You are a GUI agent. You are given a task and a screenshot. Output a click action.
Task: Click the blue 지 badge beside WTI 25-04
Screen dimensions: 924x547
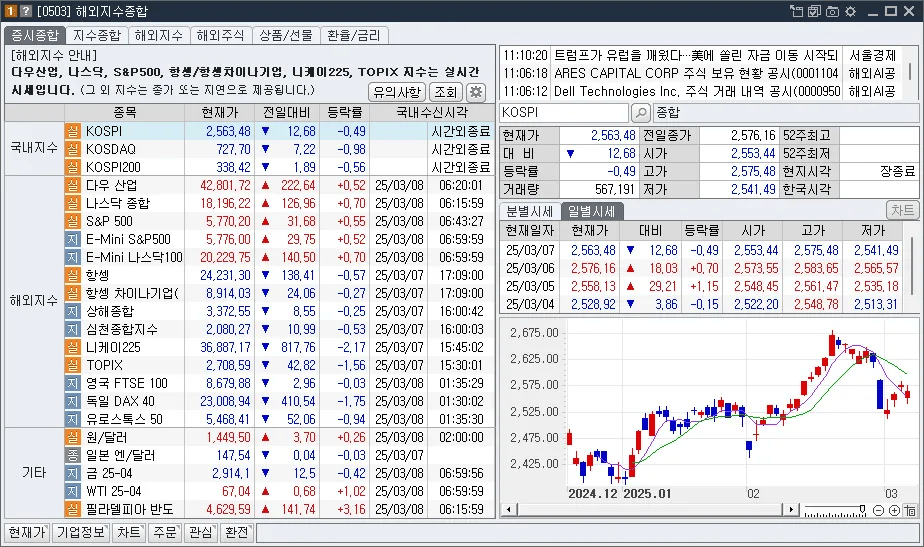click(x=72, y=491)
